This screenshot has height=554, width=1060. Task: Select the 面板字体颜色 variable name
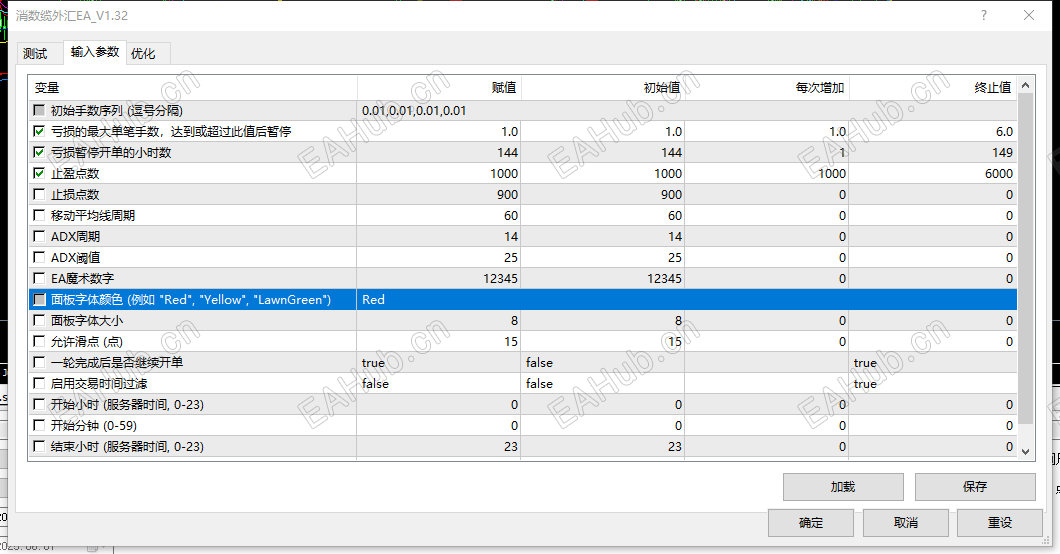pyautogui.click(x=191, y=299)
